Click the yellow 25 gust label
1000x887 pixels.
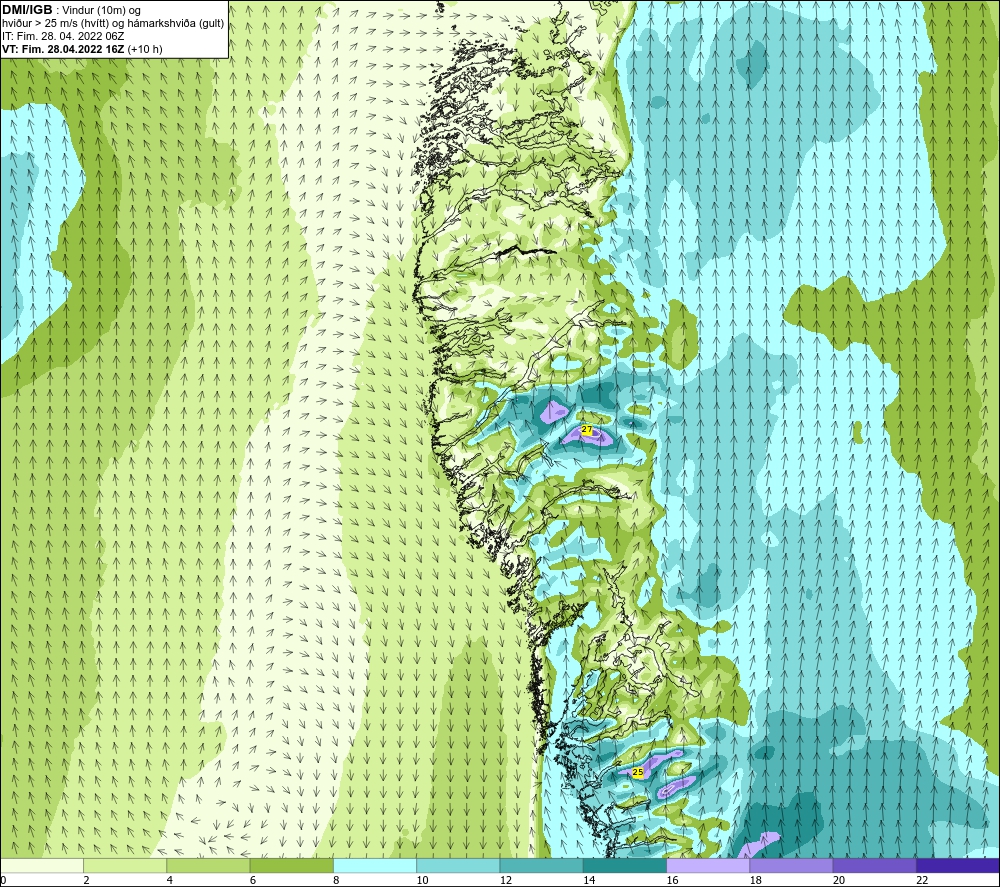[x=637, y=772]
